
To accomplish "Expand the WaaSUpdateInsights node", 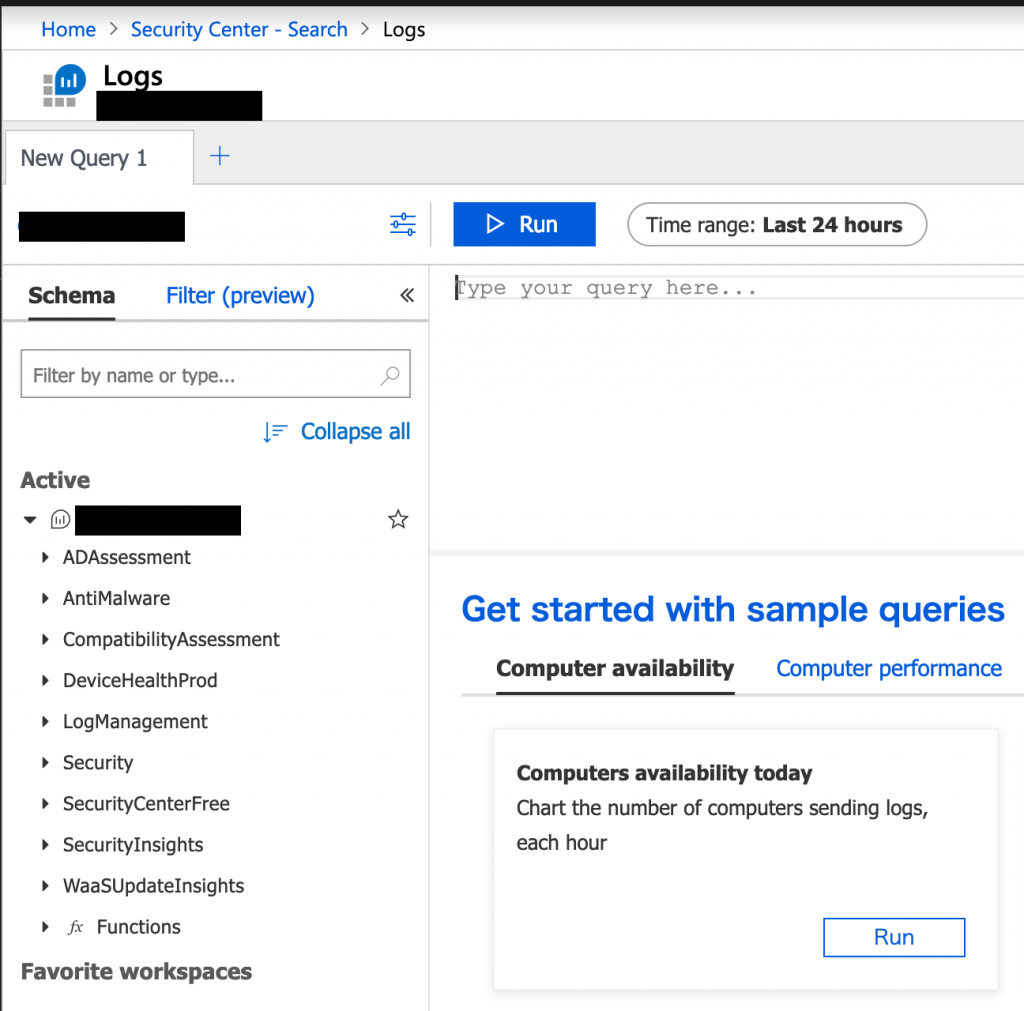I will pos(45,886).
